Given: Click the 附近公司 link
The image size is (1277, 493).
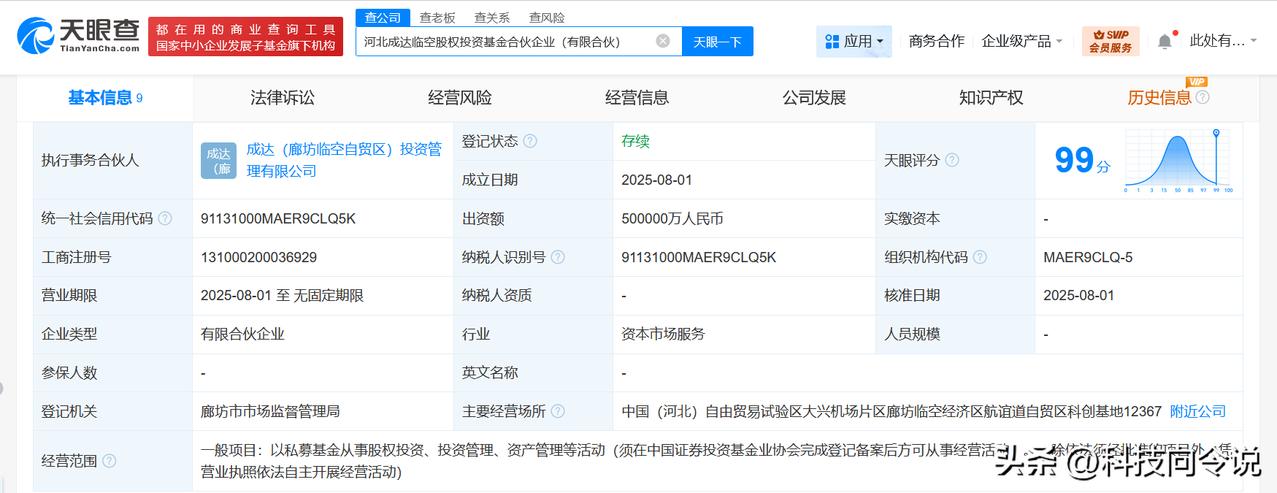Looking at the screenshot, I should coord(1198,411).
